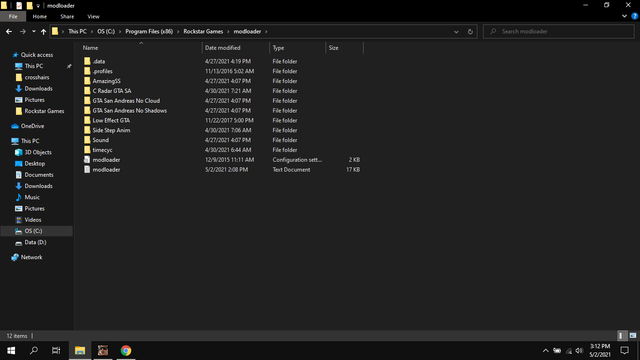
Task: Select the .data folder icon
Action: click(x=87, y=61)
